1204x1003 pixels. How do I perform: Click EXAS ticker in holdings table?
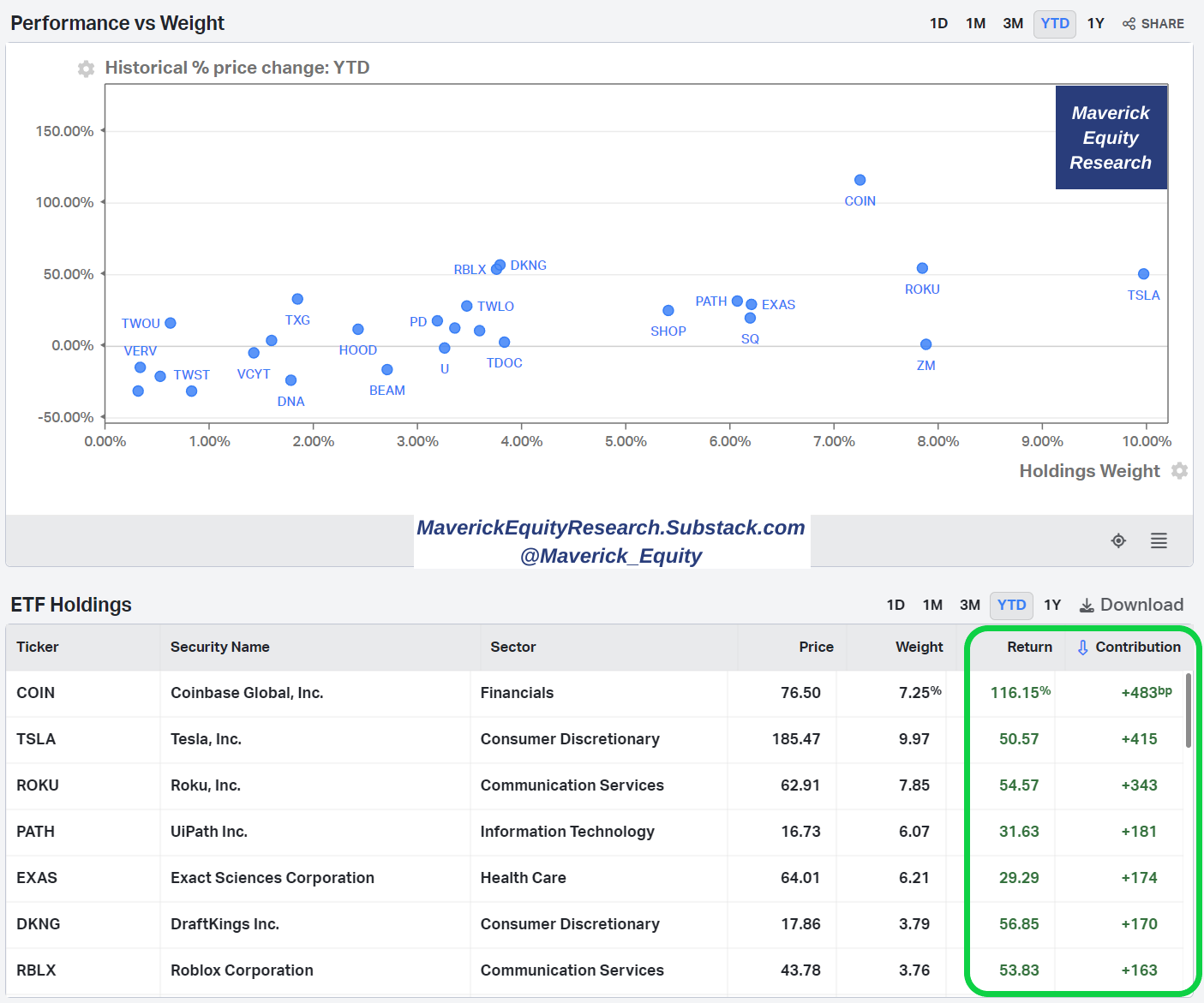(x=37, y=878)
